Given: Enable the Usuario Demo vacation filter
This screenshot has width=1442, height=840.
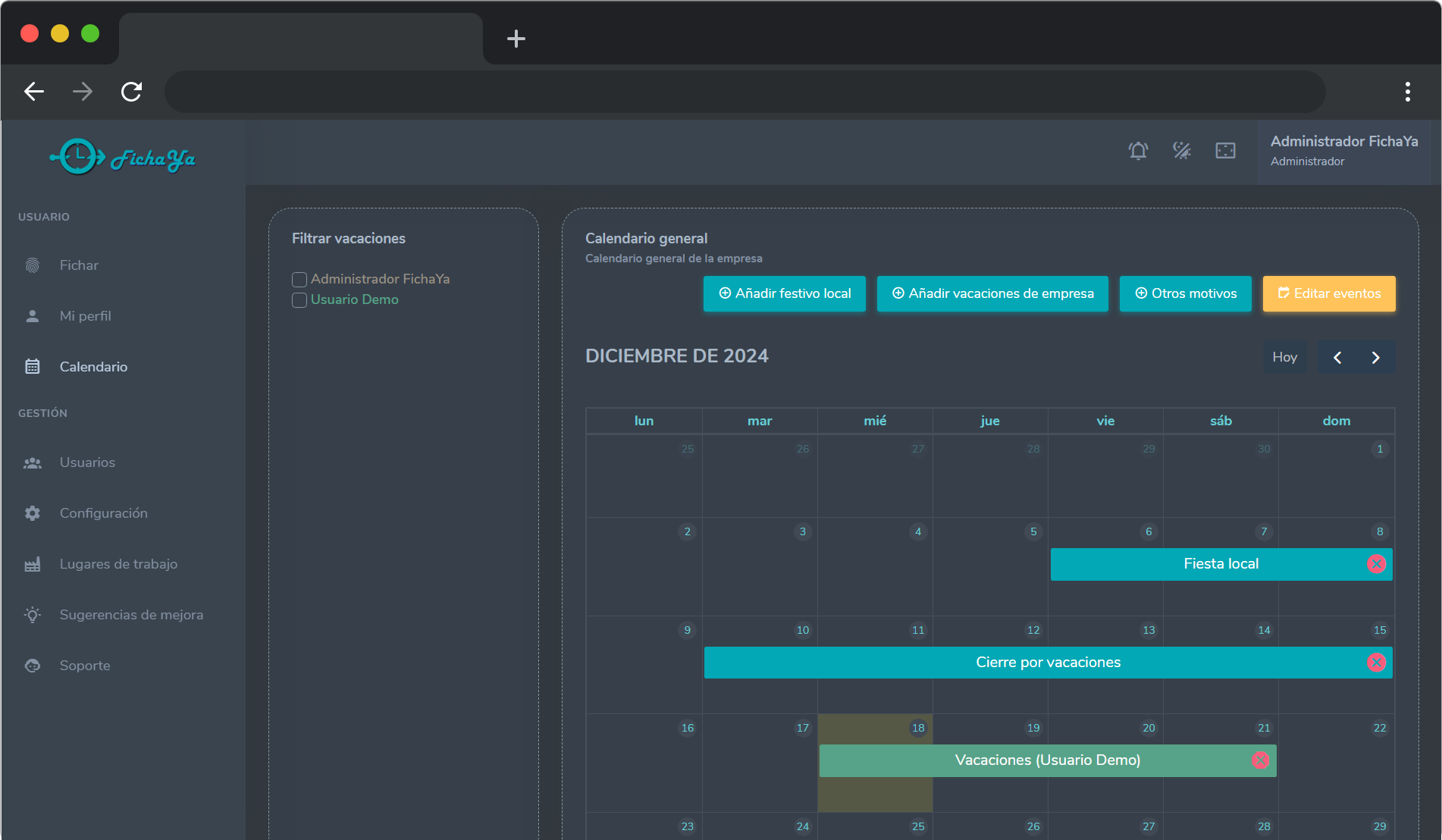Looking at the screenshot, I should [299, 300].
